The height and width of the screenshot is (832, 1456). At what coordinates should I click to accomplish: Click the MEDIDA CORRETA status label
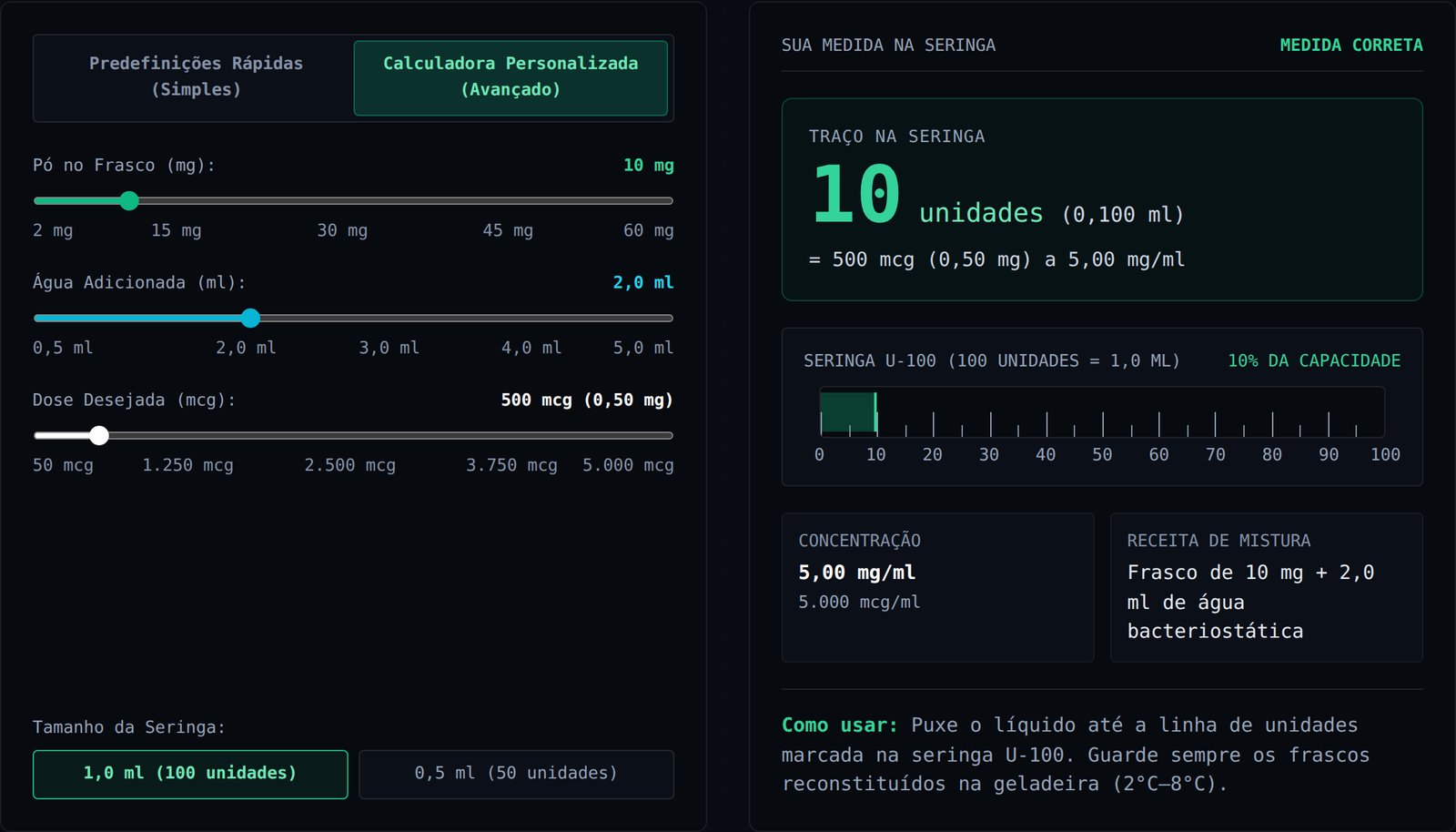(1351, 45)
